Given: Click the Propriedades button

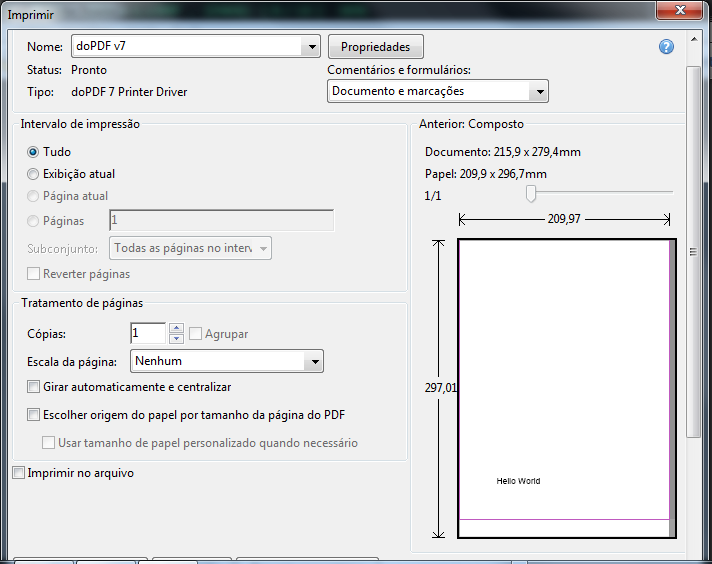Looking at the screenshot, I should click(x=376, y=47).
